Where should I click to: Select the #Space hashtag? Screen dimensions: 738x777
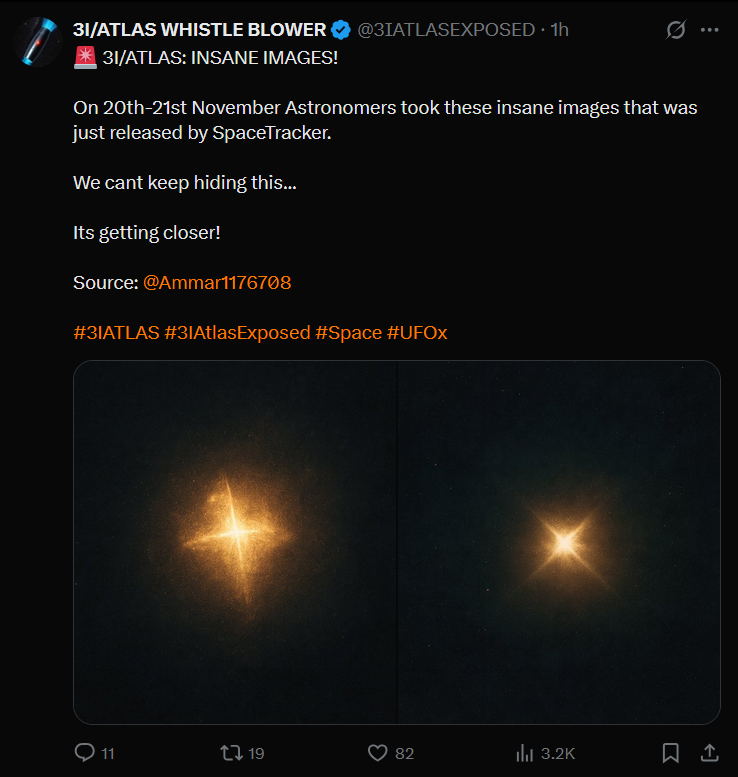[x=348, y=333]
